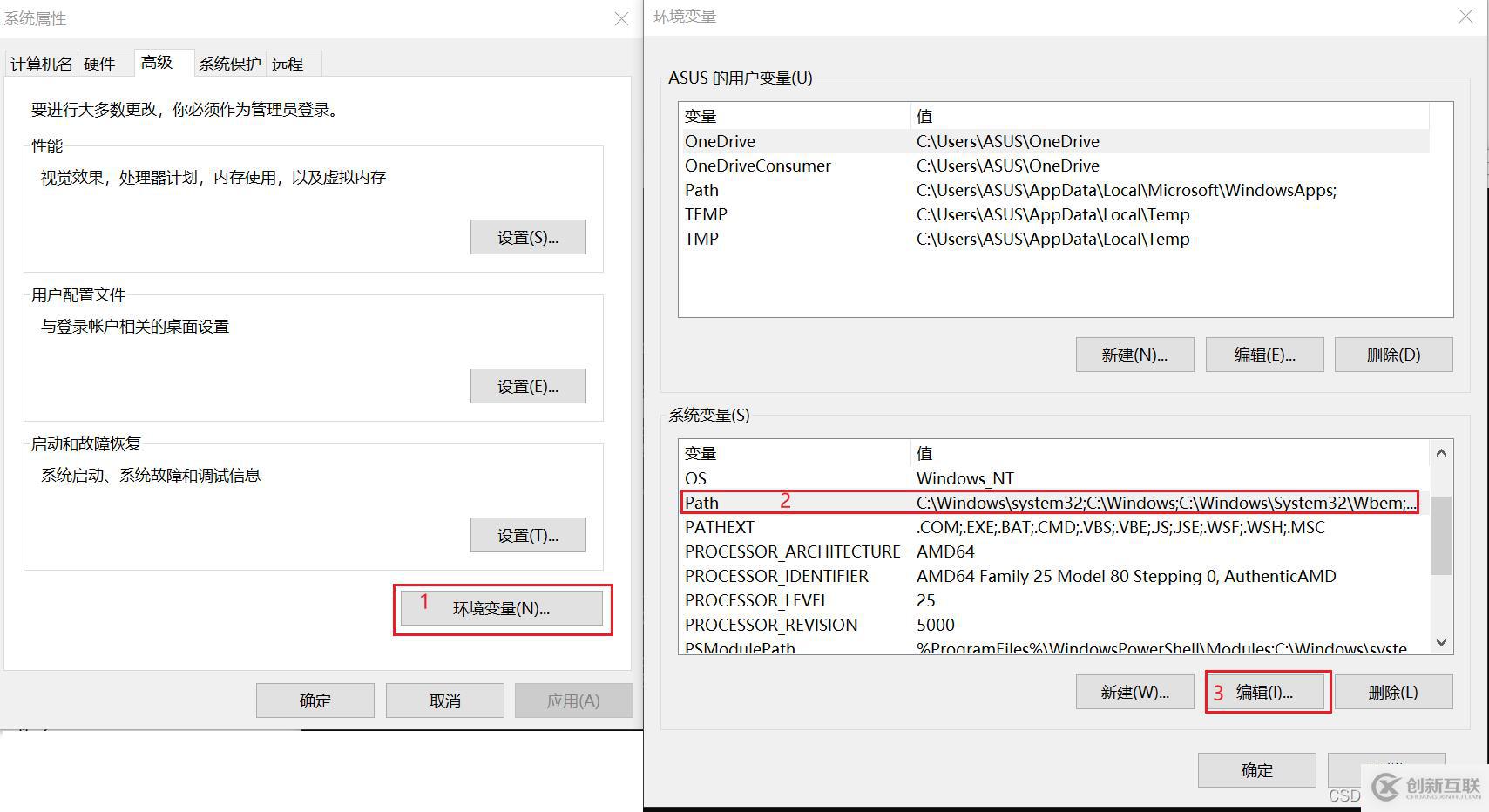Viewport: 1489px width, 812px height.
Task: Select OneDrive user variable row
Action: tap(1054, 141)
